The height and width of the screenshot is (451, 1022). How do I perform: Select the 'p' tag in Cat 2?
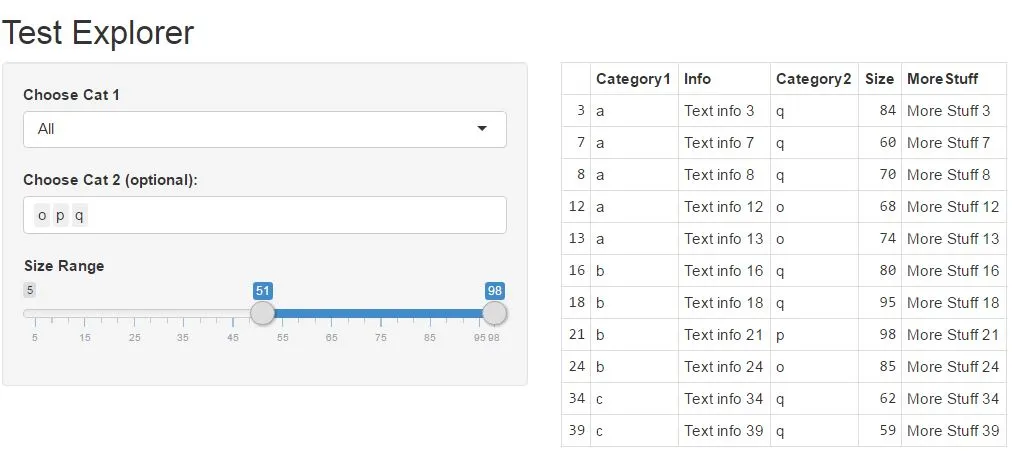[61, 215]
